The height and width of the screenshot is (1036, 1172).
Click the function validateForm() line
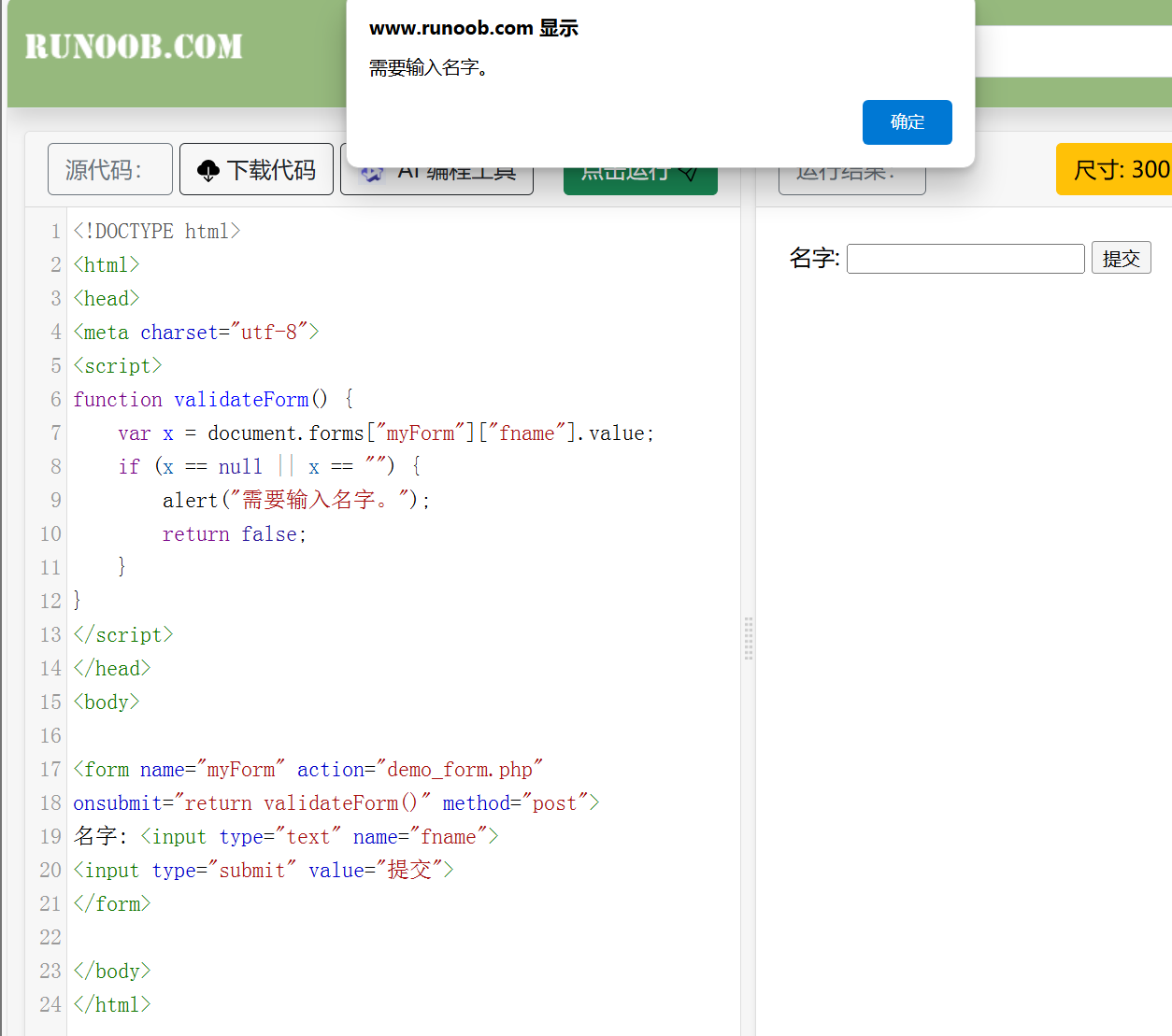click(x=213, y=399)
